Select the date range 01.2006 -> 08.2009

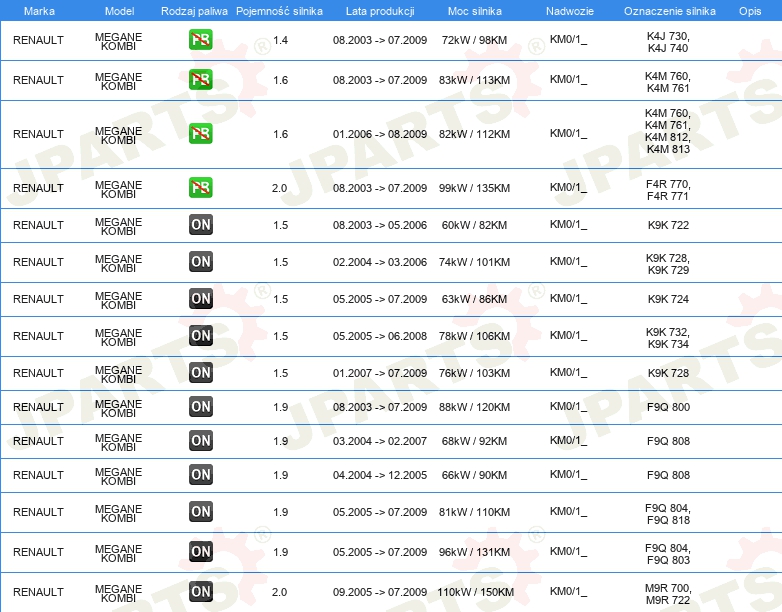click(x=380, y=134)
